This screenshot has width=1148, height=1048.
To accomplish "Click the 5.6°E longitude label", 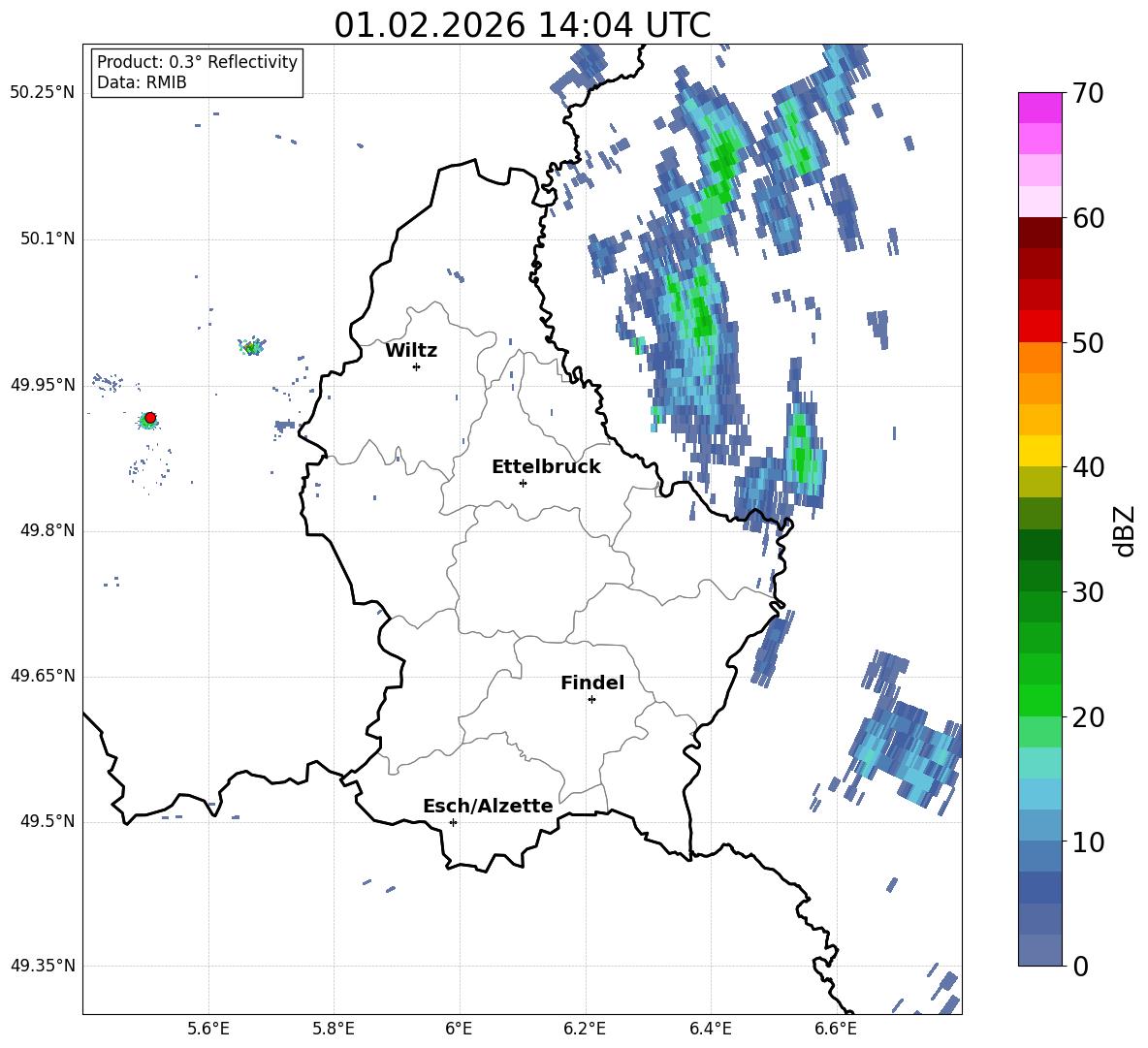I will 208,1029.
